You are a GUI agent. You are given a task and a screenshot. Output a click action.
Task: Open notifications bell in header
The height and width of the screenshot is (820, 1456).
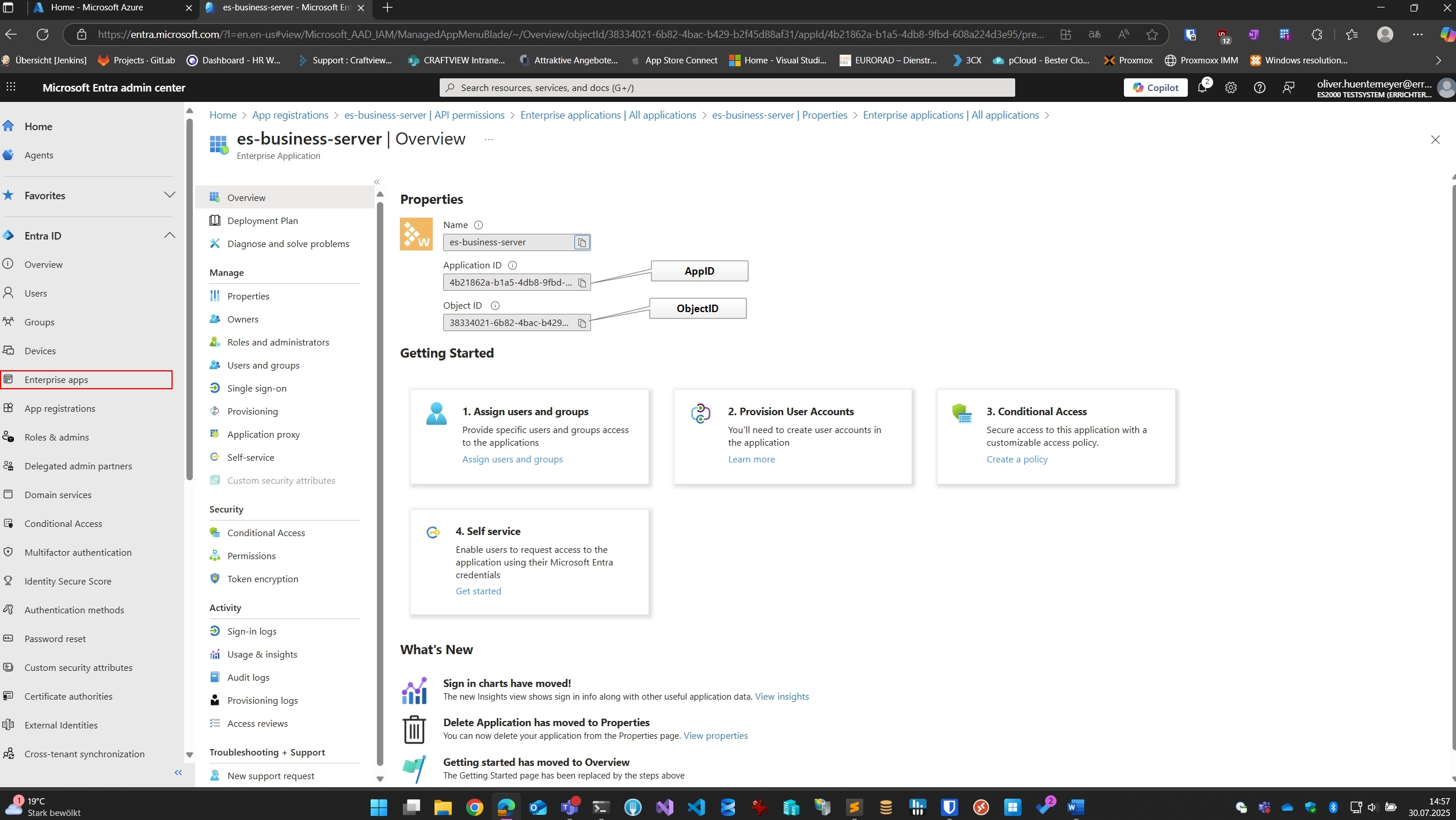coord(1202,88)
